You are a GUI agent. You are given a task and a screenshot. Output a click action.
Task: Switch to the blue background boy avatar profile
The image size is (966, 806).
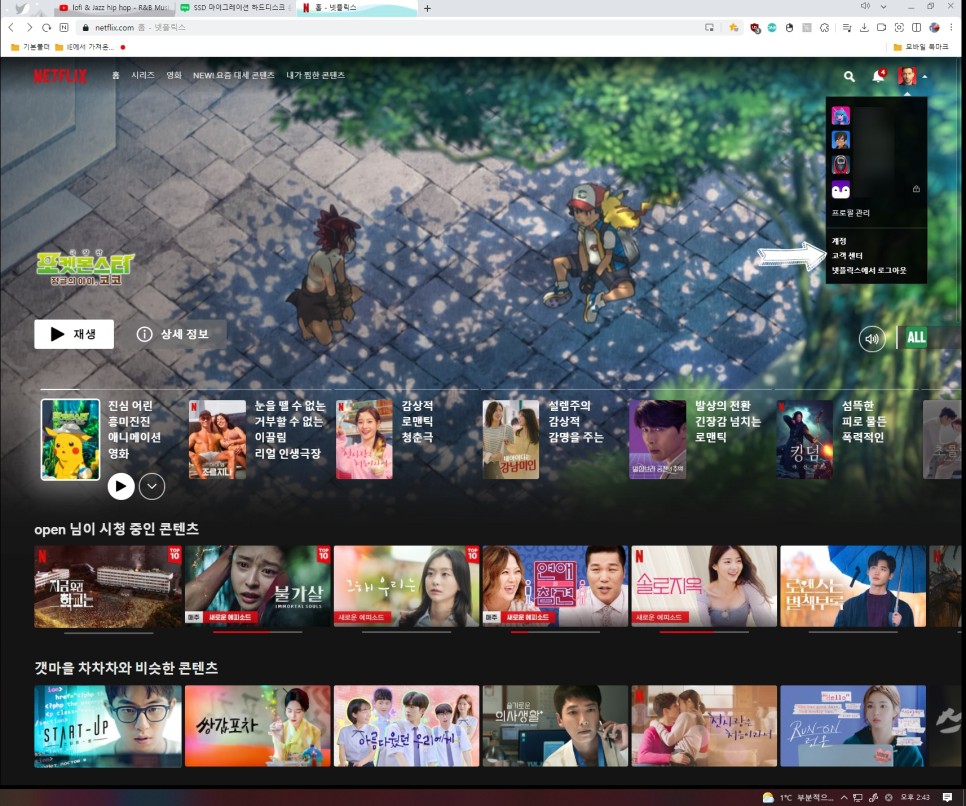pos(840,140)
